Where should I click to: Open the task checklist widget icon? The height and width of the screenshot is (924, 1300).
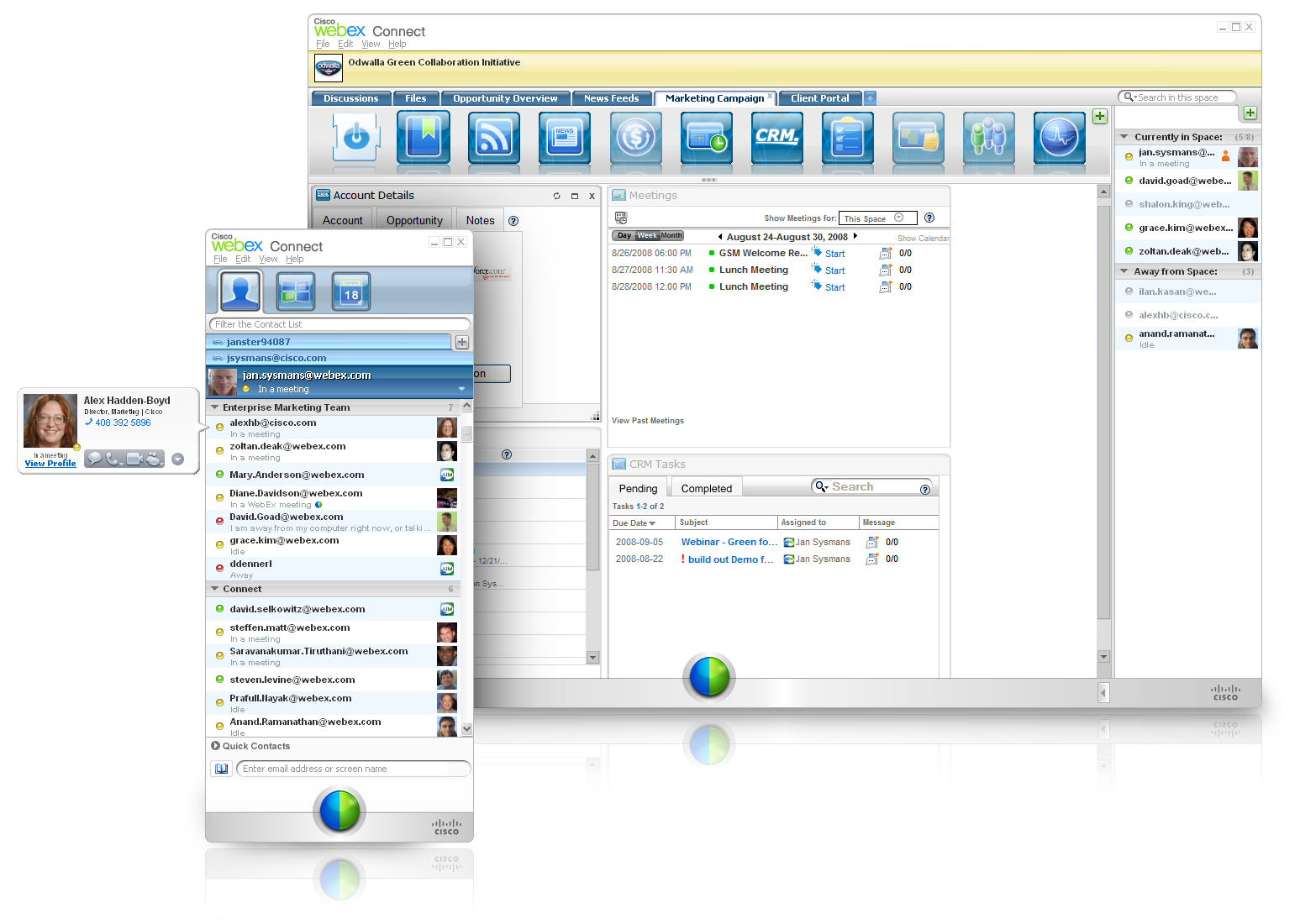tap(847, 137)
